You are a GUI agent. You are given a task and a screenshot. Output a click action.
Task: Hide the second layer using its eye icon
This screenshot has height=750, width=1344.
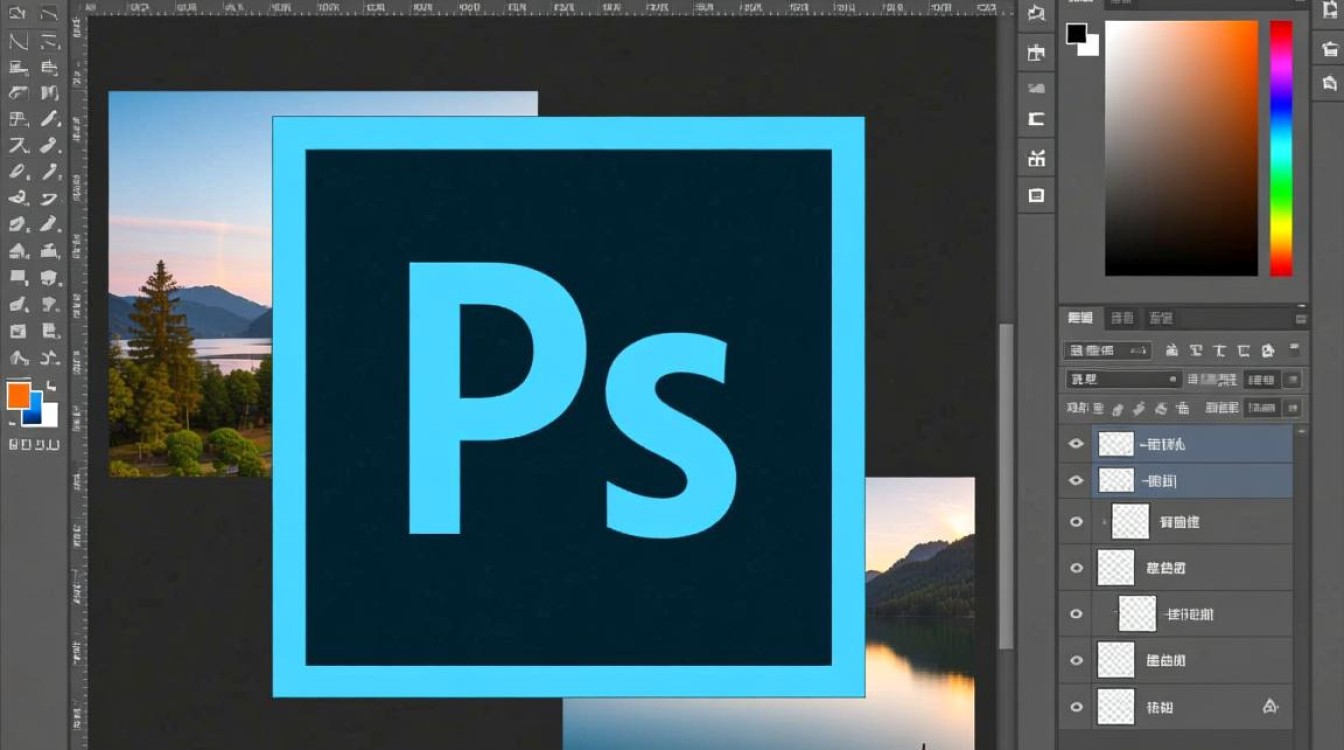1076,480
